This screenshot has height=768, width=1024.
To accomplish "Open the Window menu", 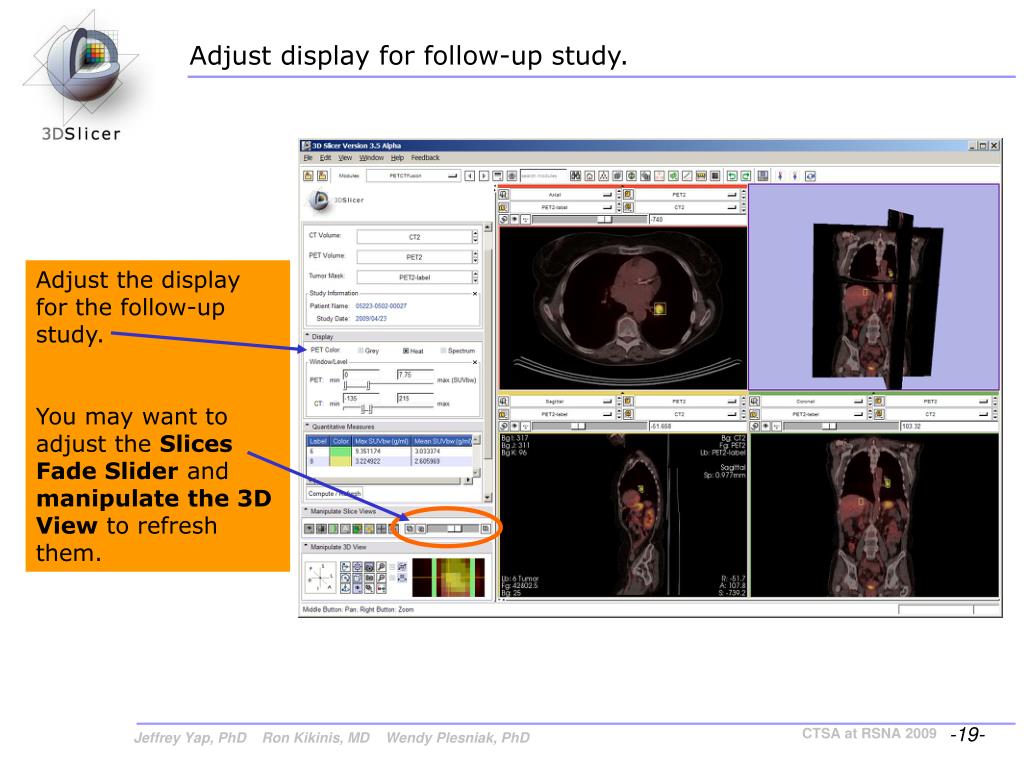I will click(x=372, y=158).
